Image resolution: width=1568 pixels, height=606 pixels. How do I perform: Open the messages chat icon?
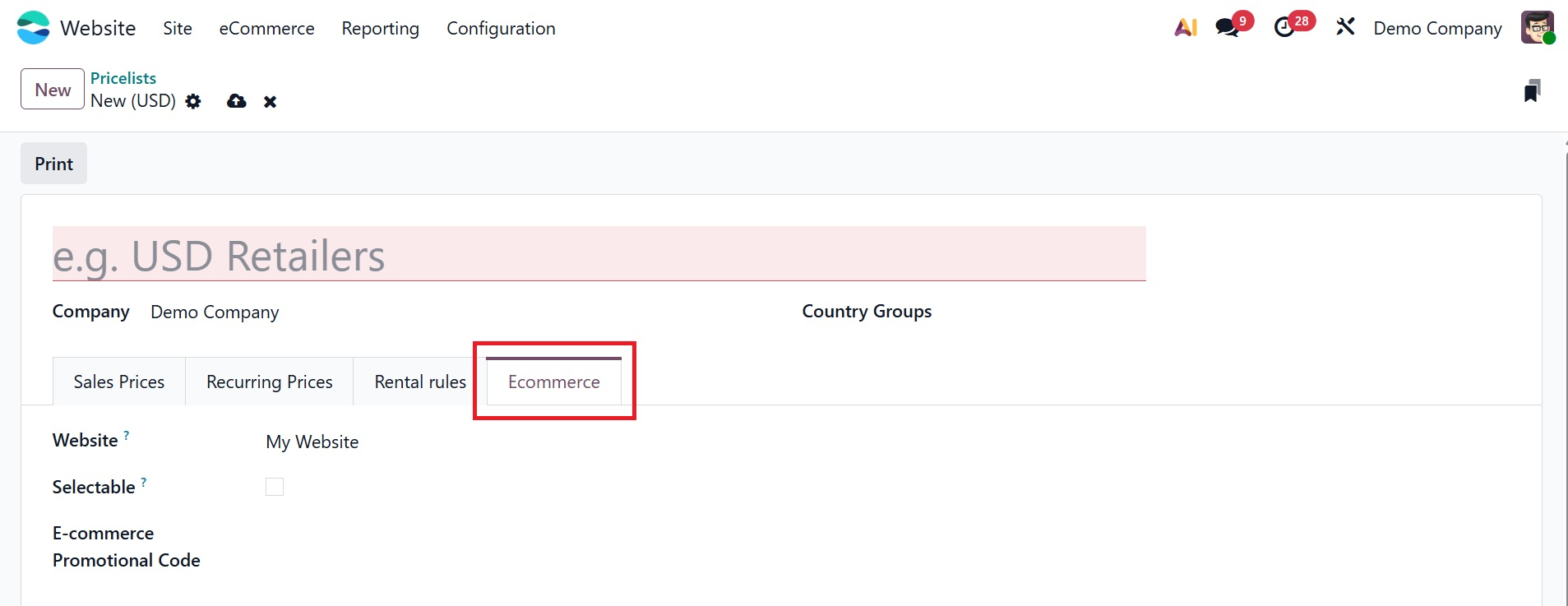(1228, 28)
